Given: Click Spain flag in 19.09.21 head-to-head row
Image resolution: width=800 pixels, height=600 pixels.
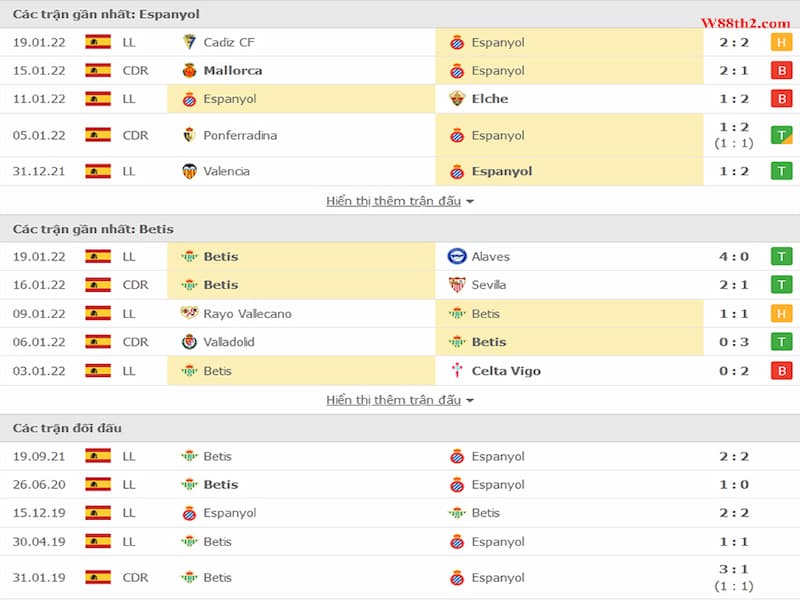Looking at the screenshot, I should (98, 456).
